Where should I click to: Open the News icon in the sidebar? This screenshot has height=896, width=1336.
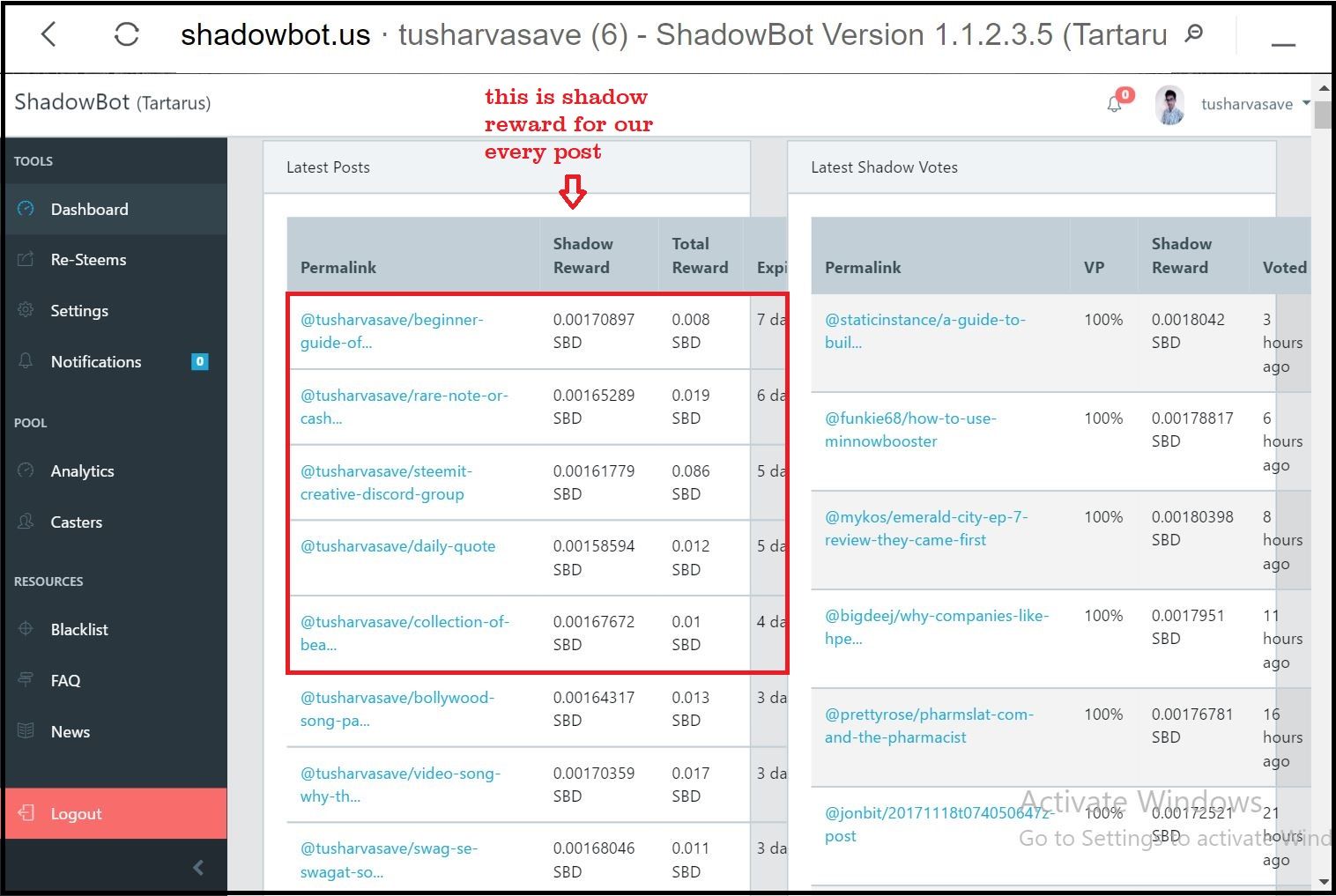point(25,731)
